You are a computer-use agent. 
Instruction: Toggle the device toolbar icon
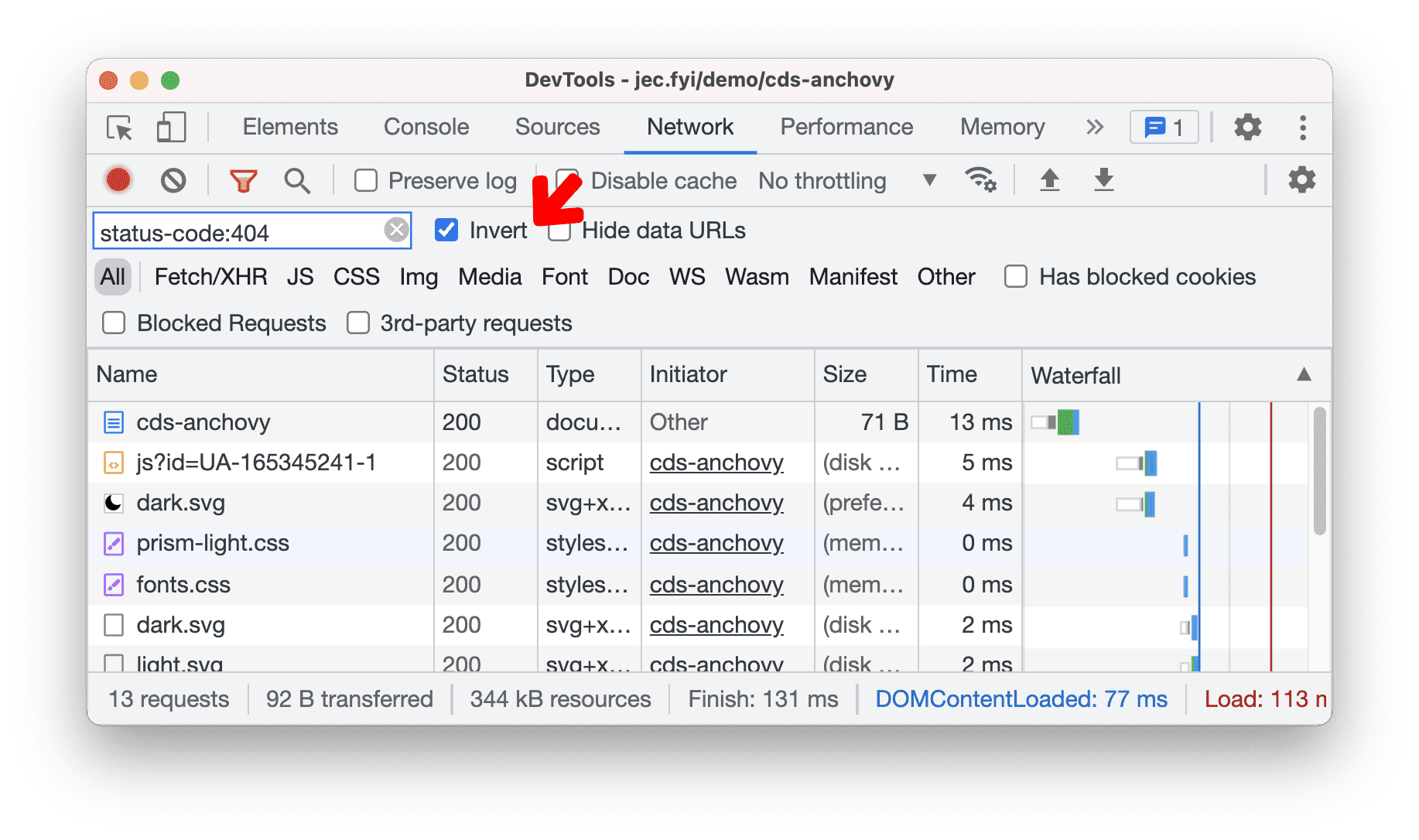(170, 127)
